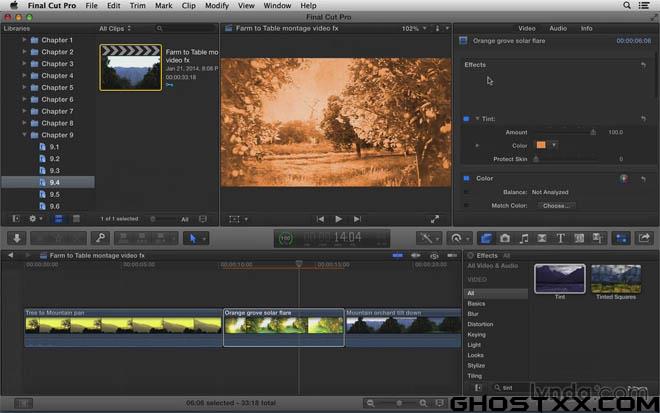Toggle timeline skimming button

[397, 256]
